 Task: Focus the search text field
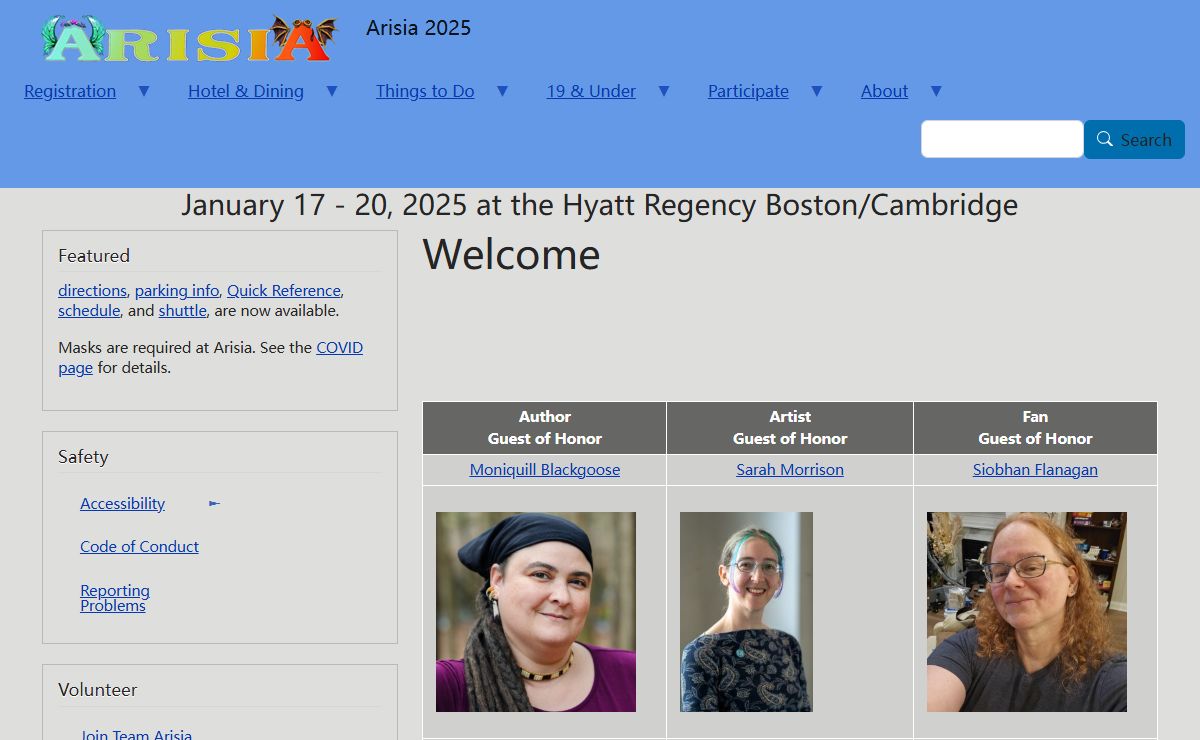tap(1001, 140)
